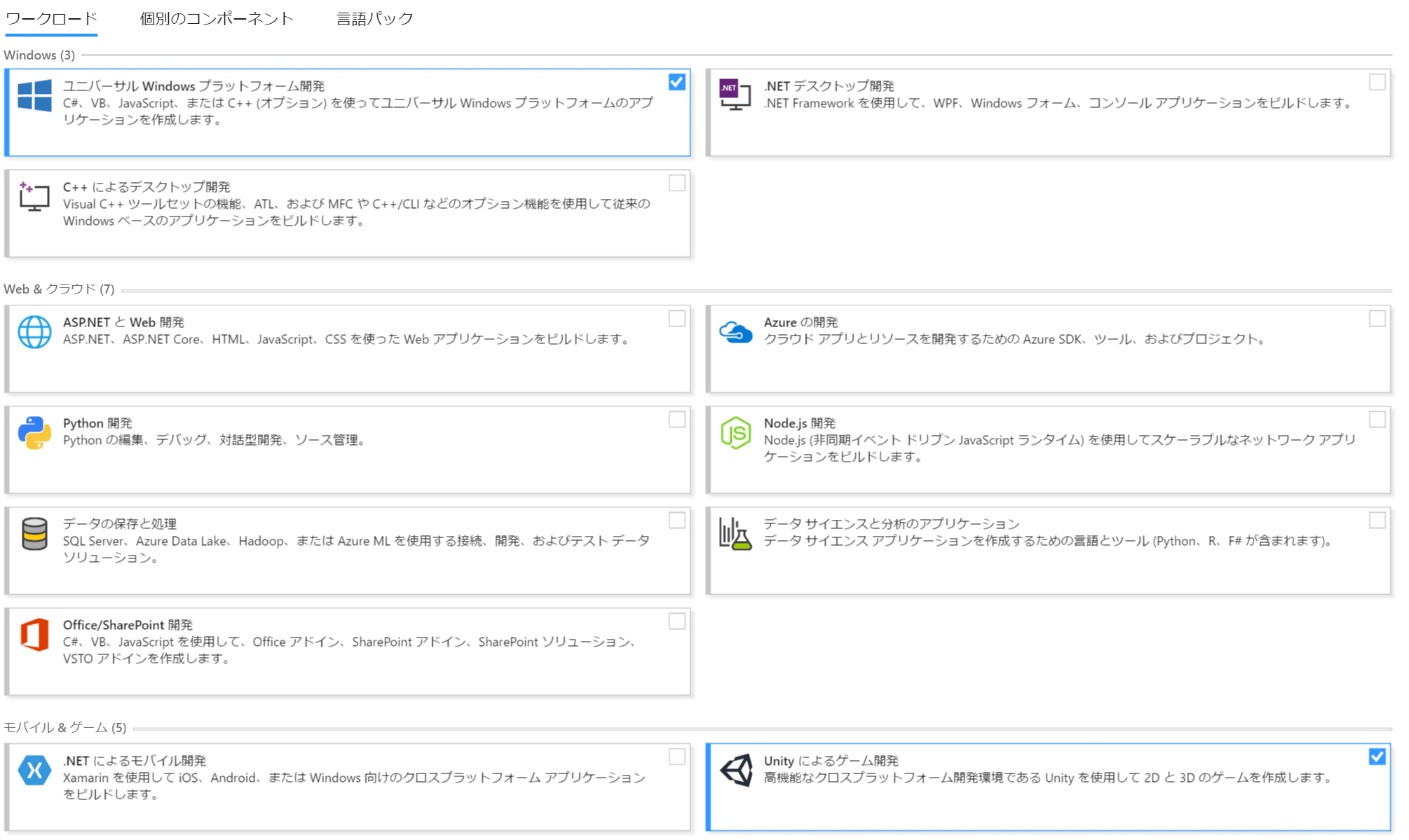Tick the Python 開発 checkbox
The height and width of the screenshot is (840, 1409).
tap(676, 420)
